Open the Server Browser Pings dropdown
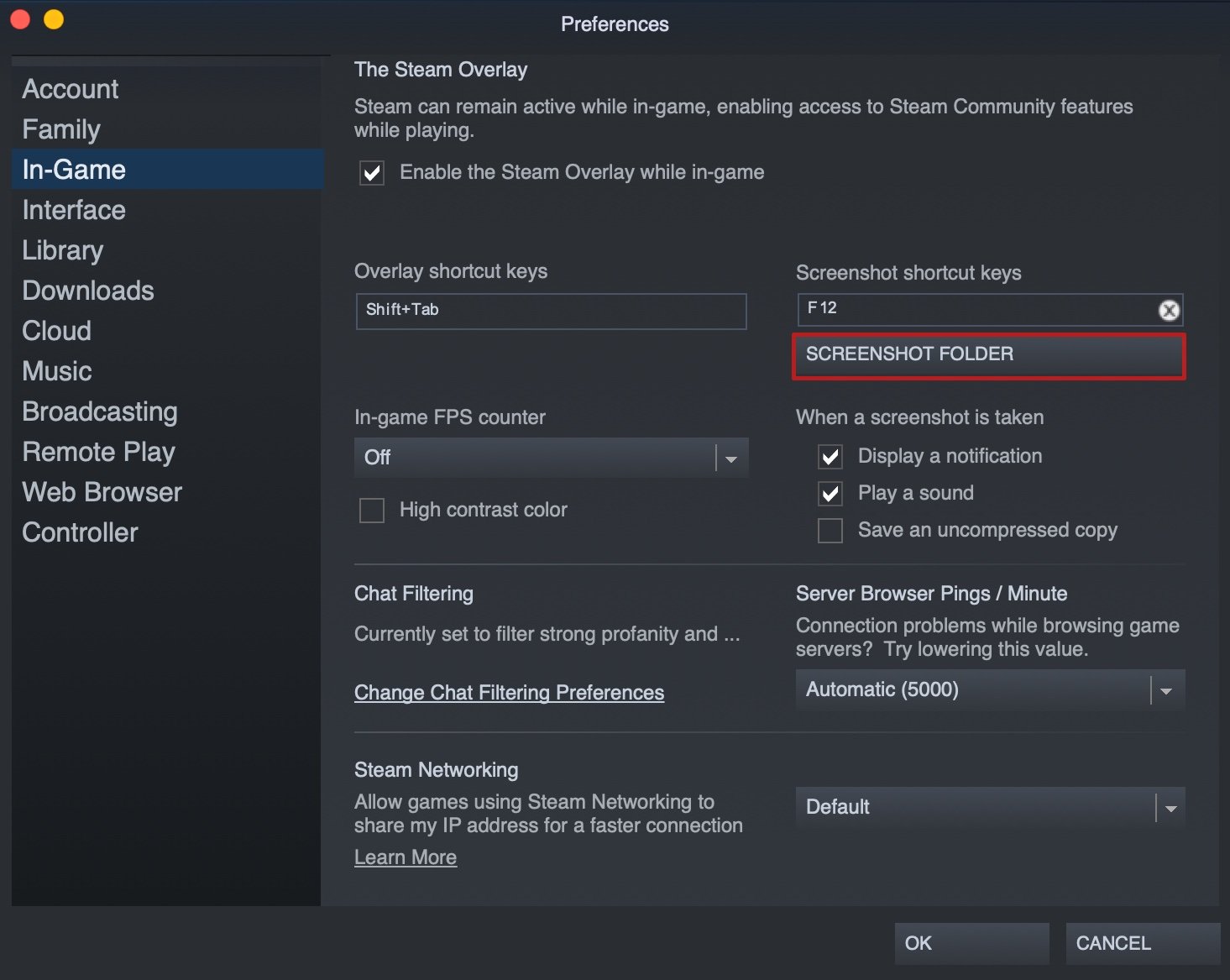The width and height of the screenshot is (1230, 980). (1165, 689)
